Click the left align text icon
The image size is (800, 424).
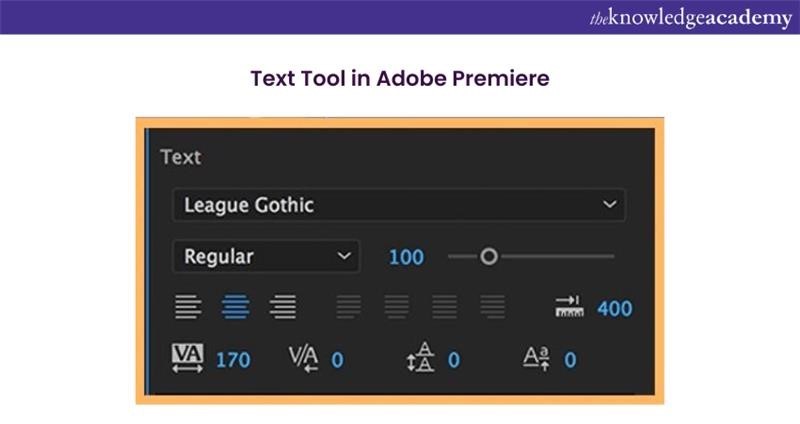(x=188, y=308)
